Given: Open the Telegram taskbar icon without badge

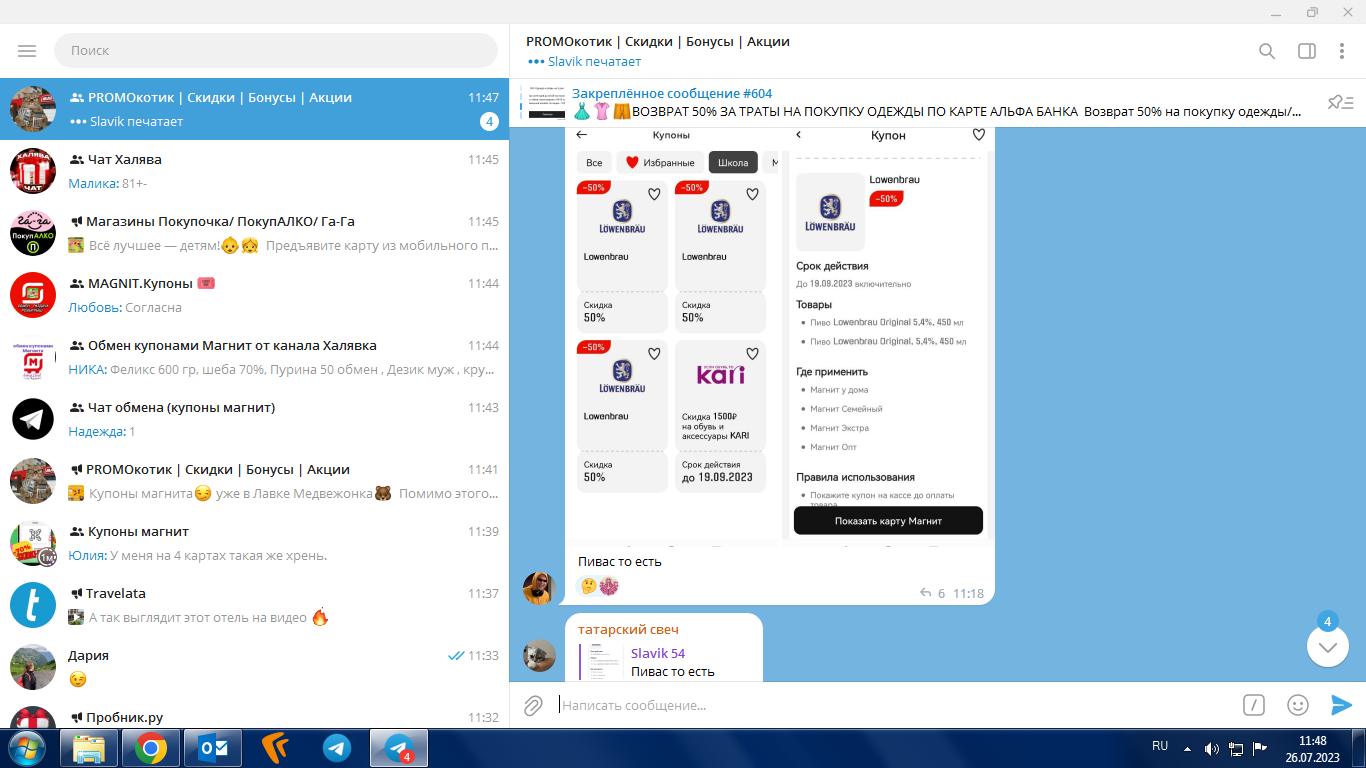Looking at the screenshot, I should [337, 748].
